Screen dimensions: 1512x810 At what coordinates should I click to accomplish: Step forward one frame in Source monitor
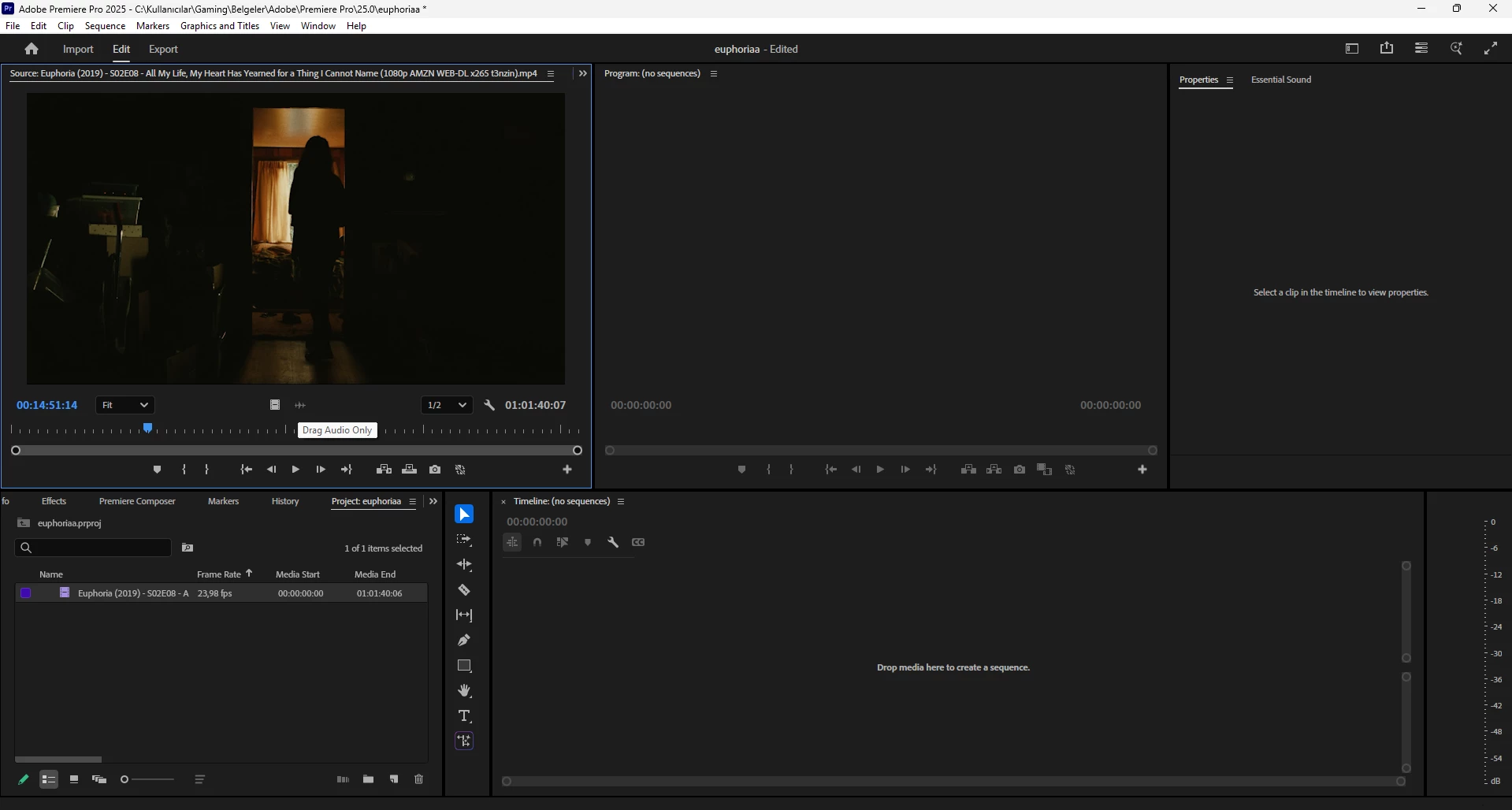pyautogui.click(x=321, y=470)
